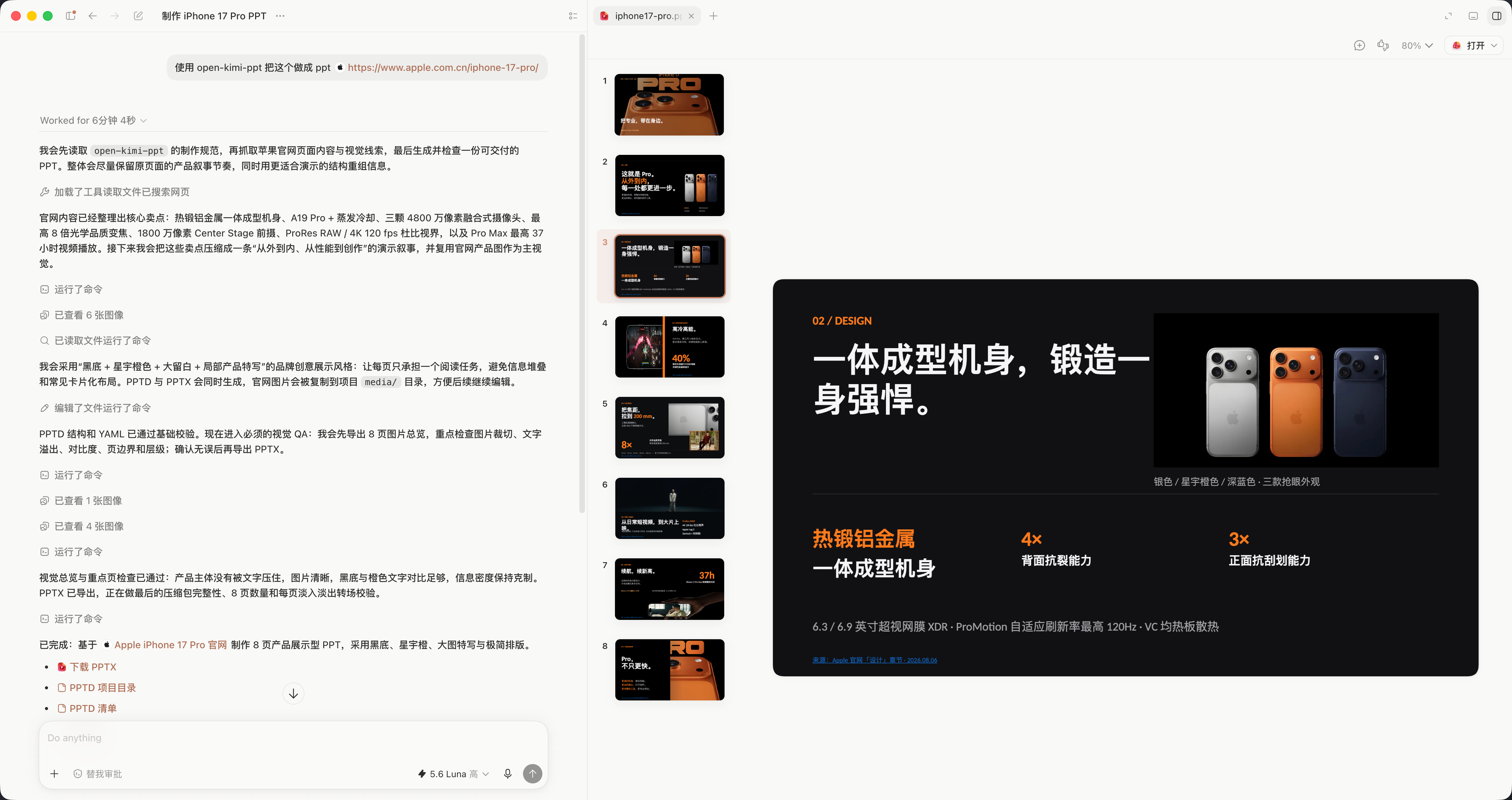Click the 银色 / 星宇橙色 / 深蓝色 caption
This screenshot has height=800, width=1512.
(x=1236, y=481)
